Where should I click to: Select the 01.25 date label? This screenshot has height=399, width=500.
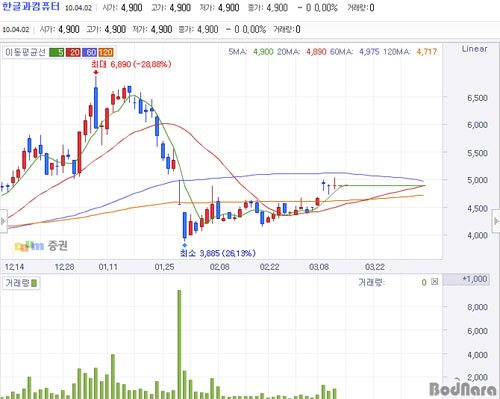(164, 267)
